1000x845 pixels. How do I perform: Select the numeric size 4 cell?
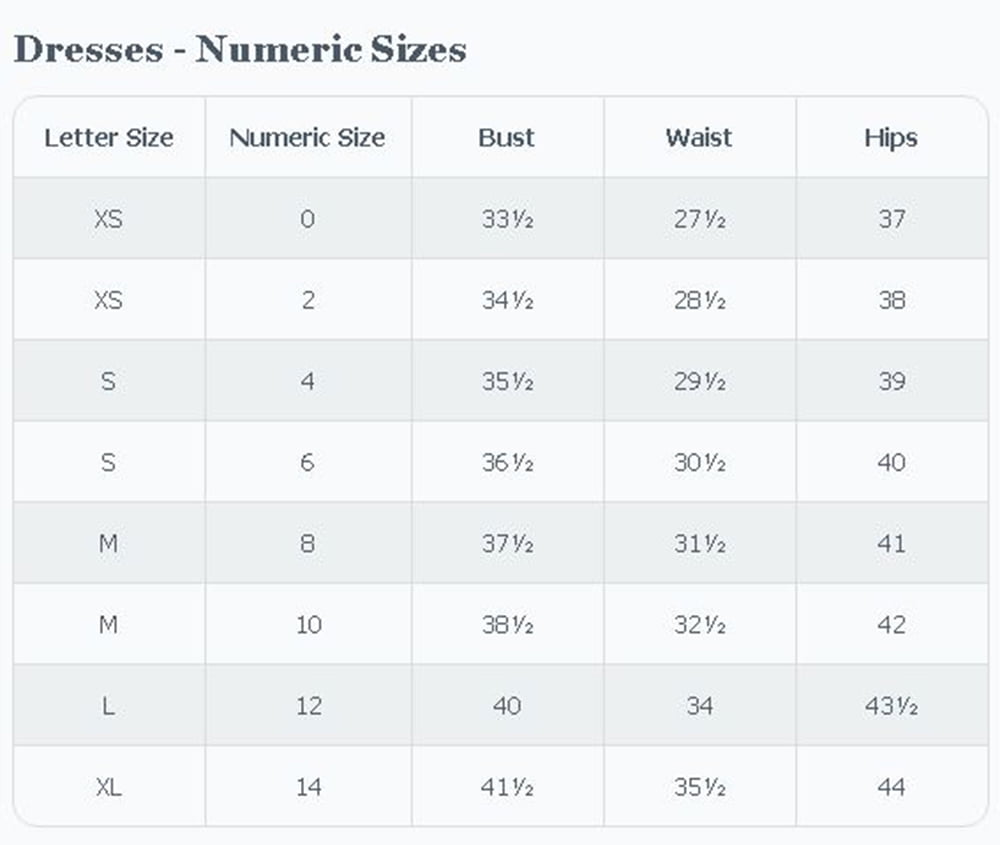coord(308,380)
